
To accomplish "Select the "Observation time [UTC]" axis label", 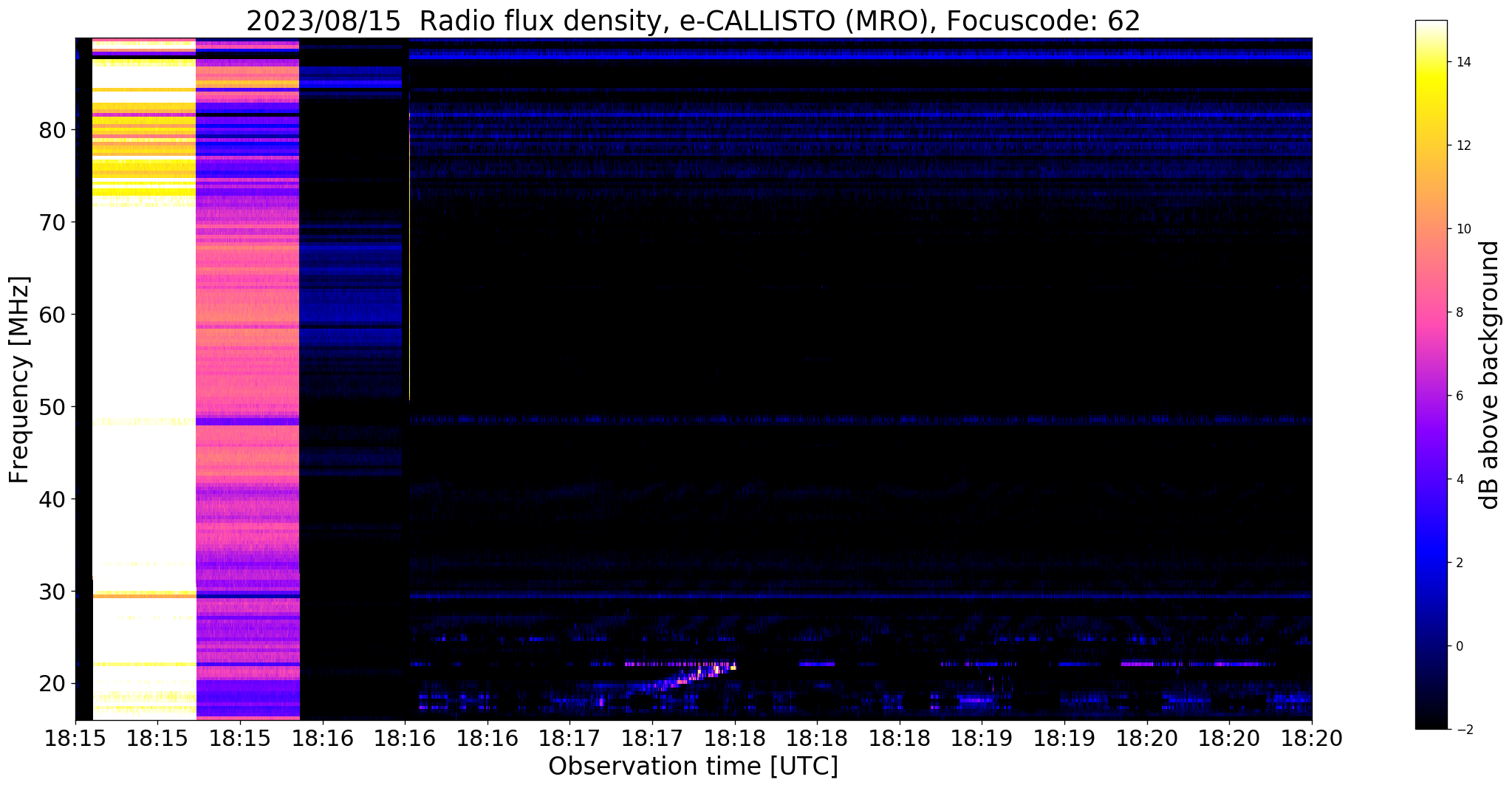I will [693, 767].
